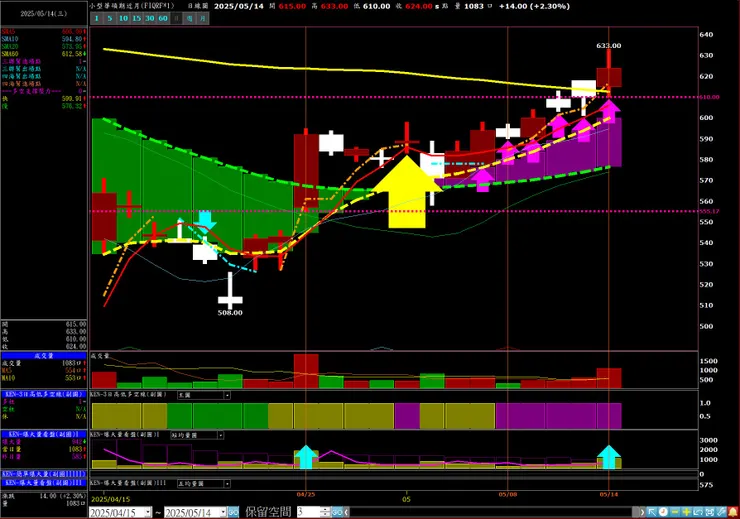Click the 508.00 low price label on chart
Viewport: 740px width, 519px height.
click(230, 313)
